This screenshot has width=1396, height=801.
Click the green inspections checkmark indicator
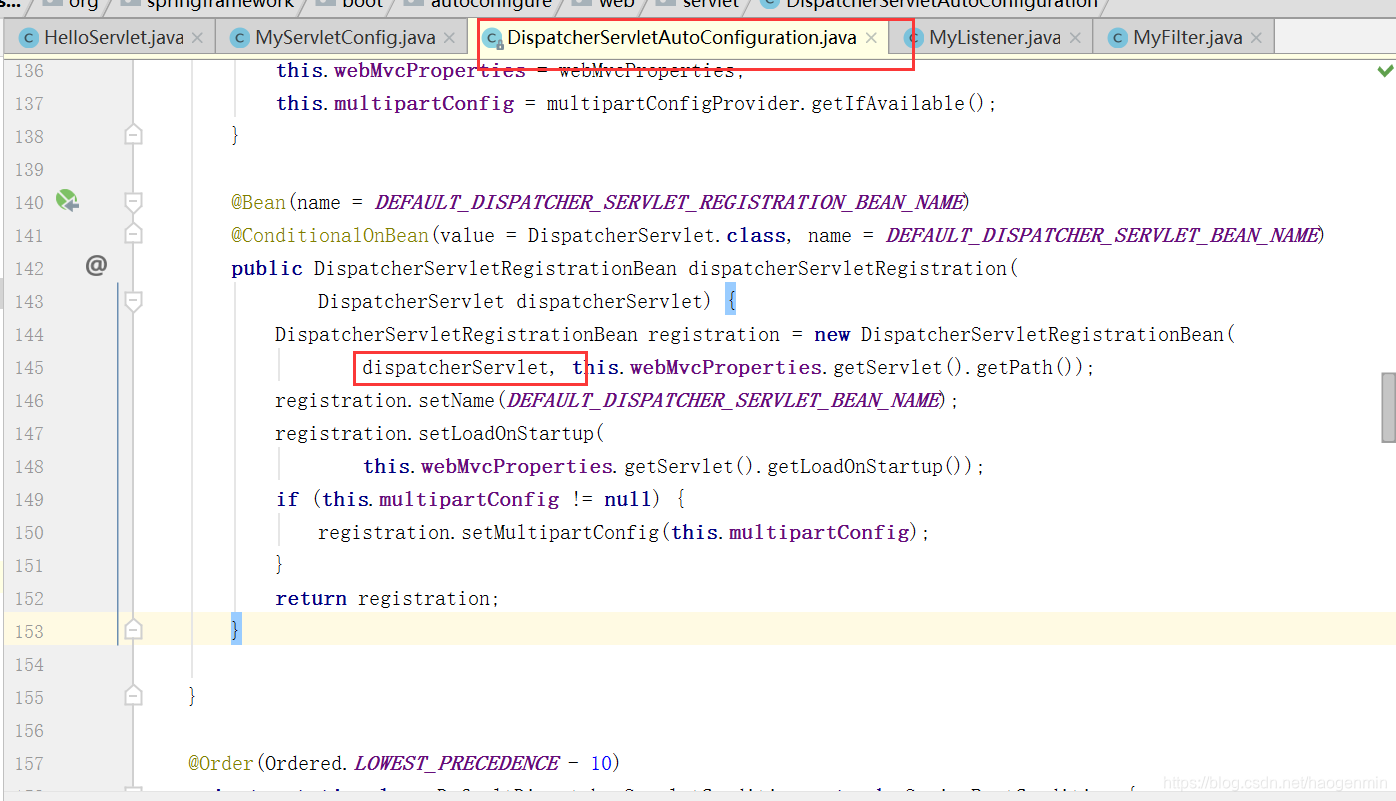pyautogui.click(x=1385, y=70)
